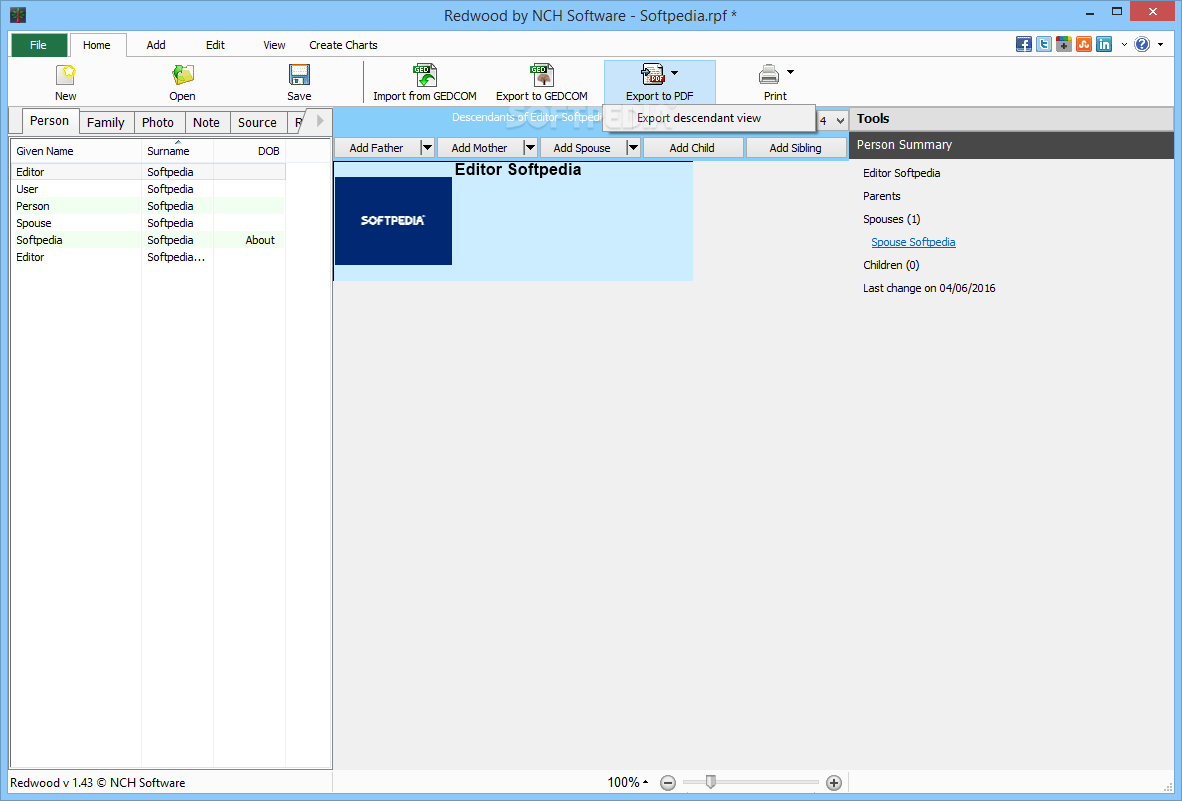Expand the Add Spouse dropdown arrow
Viewport: 1182px width, 801px height.
tap(633, 148)
